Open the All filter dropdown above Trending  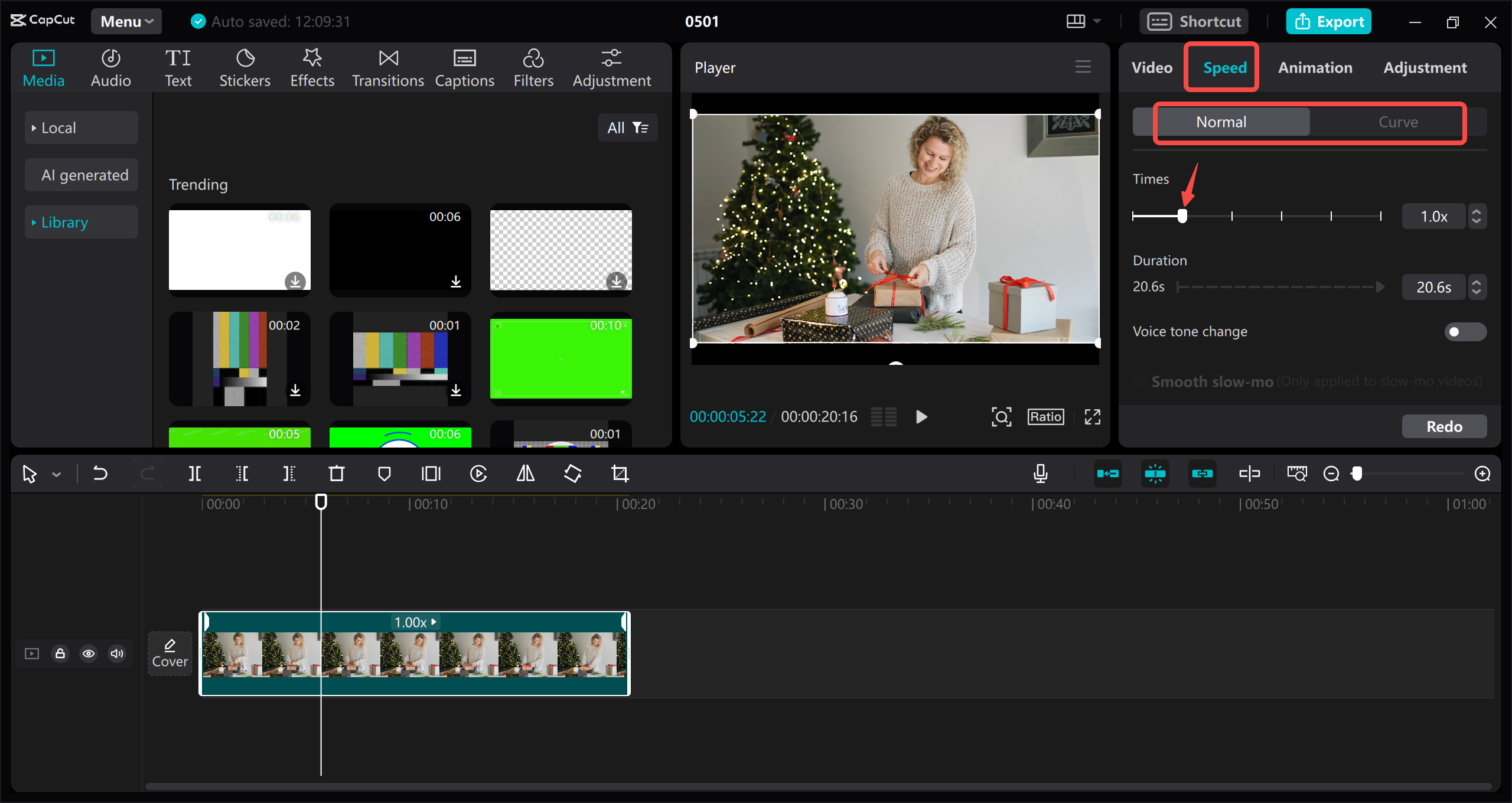(627, 127)
